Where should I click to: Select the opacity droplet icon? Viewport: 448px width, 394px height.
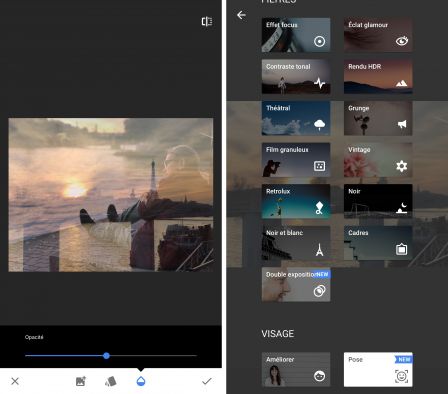coord(141,381)
